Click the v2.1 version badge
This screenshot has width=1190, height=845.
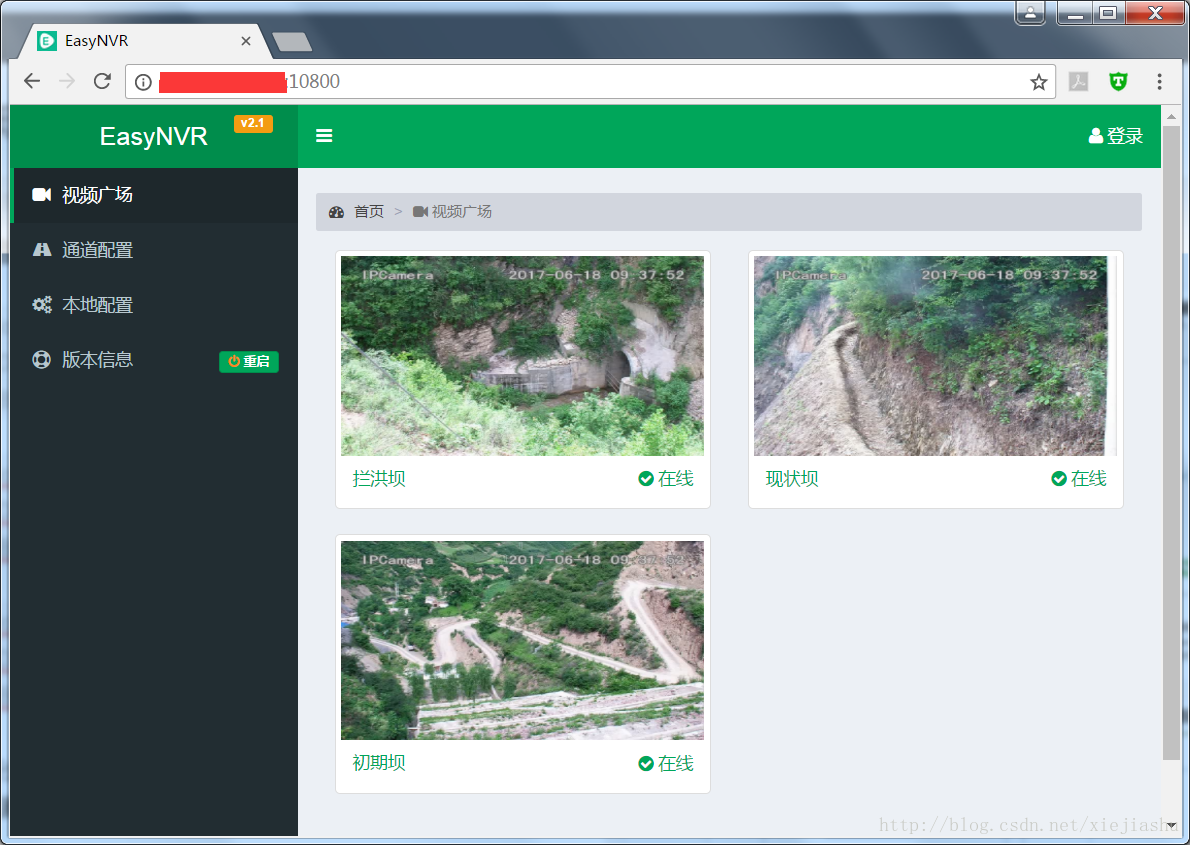coord(253,123)
